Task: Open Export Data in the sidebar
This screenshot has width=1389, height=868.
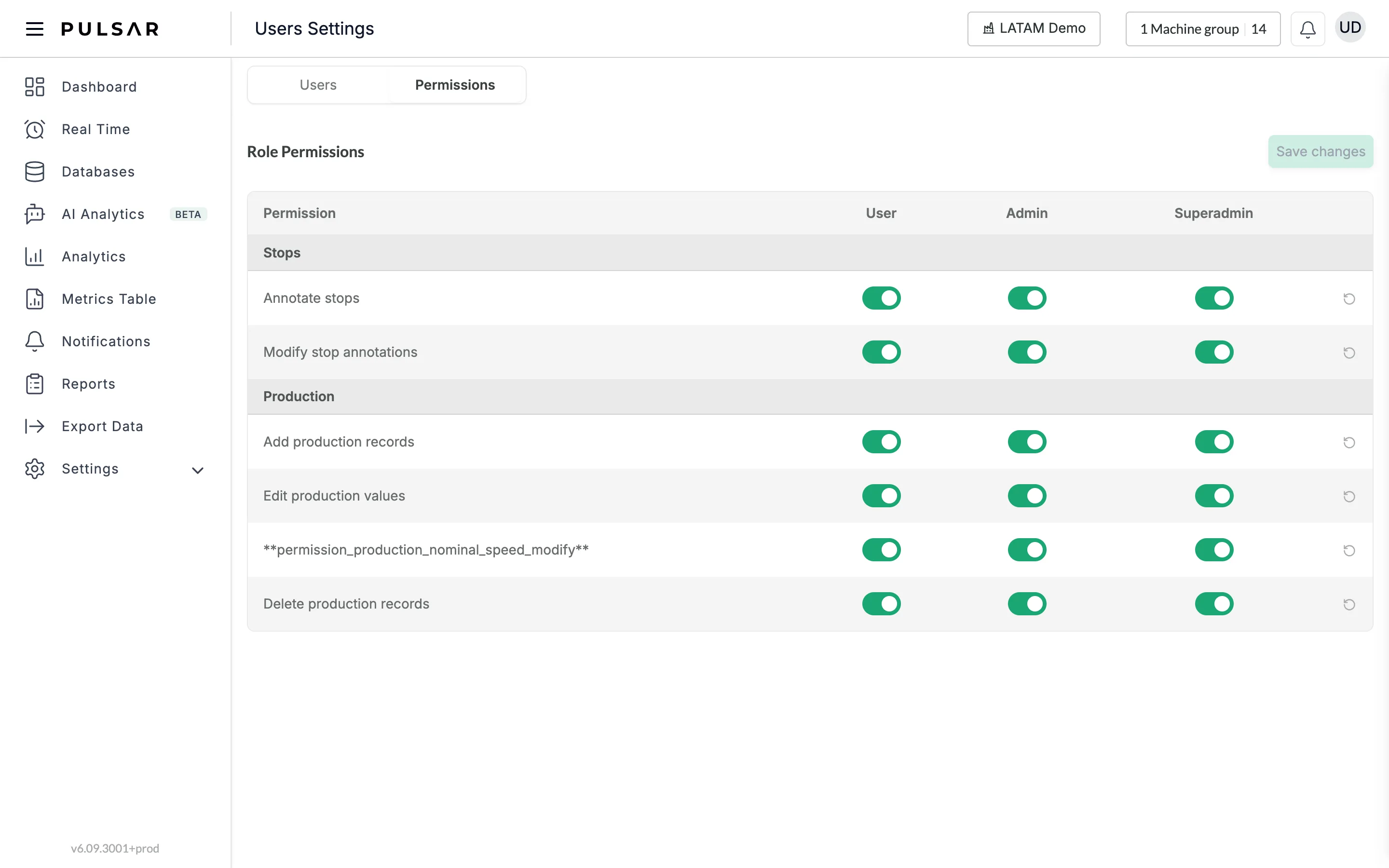Action: click(102, 427)
